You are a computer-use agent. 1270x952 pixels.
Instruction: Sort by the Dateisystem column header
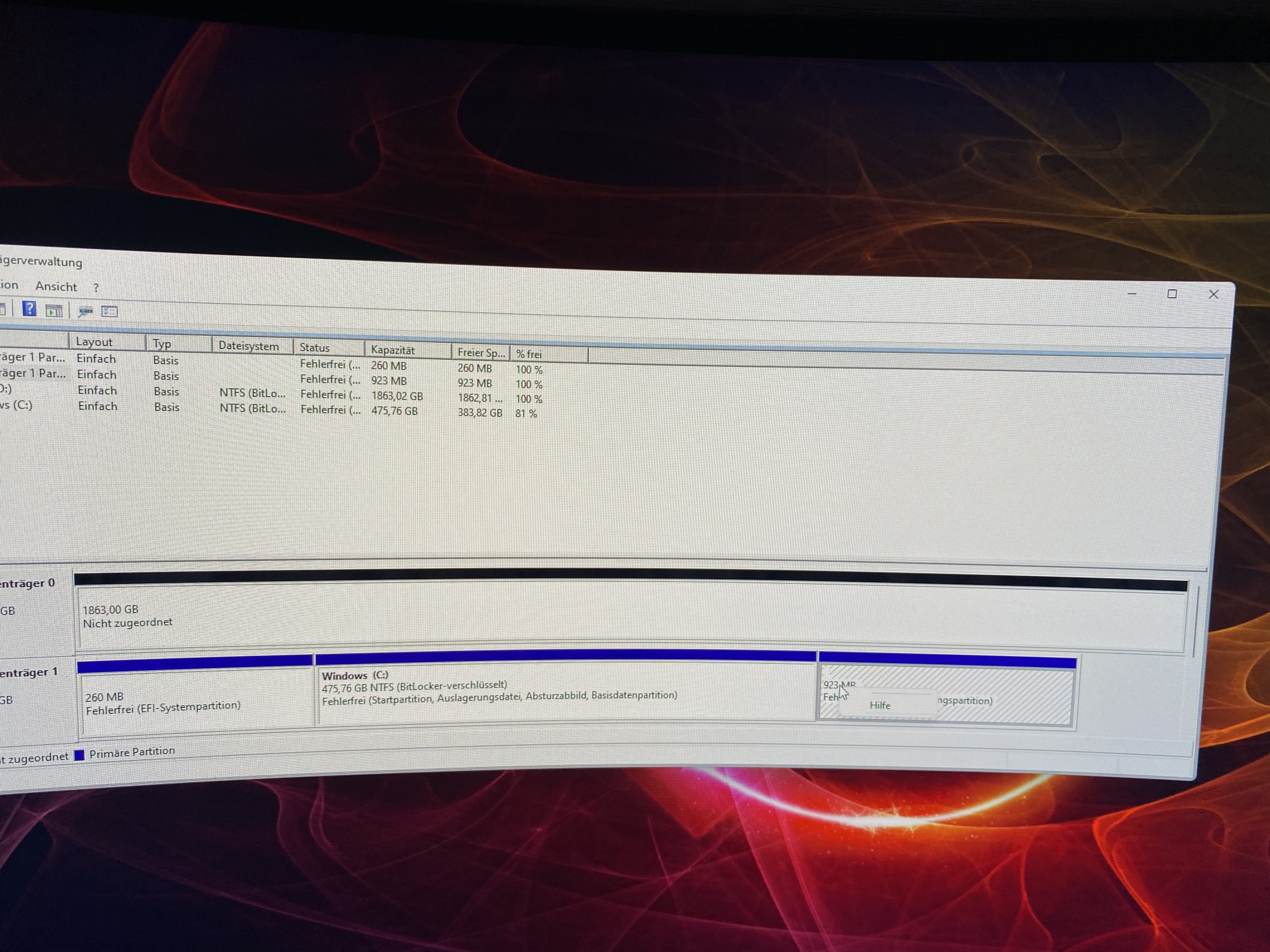(248, 346)
